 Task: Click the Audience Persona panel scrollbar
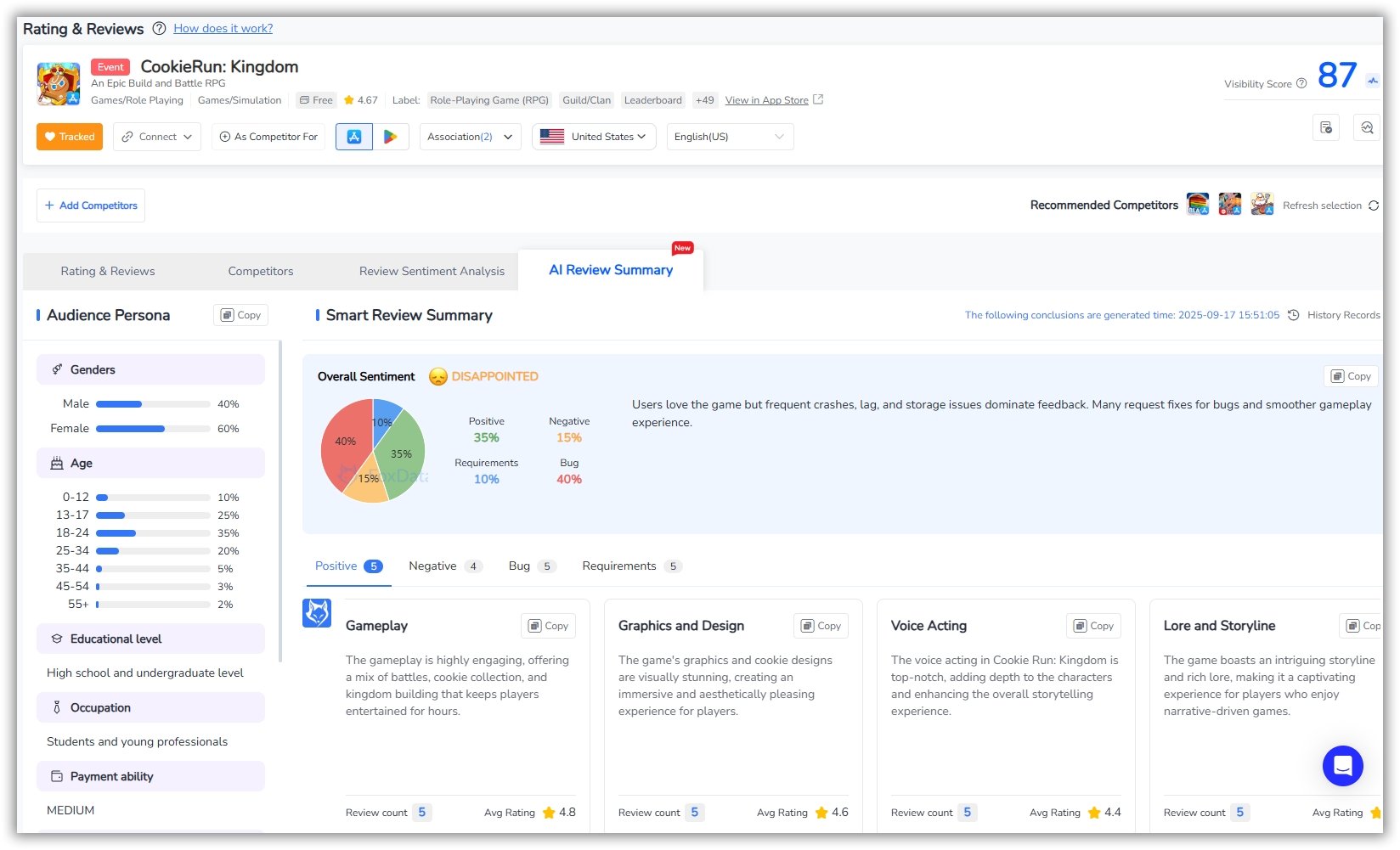[280, 501]
